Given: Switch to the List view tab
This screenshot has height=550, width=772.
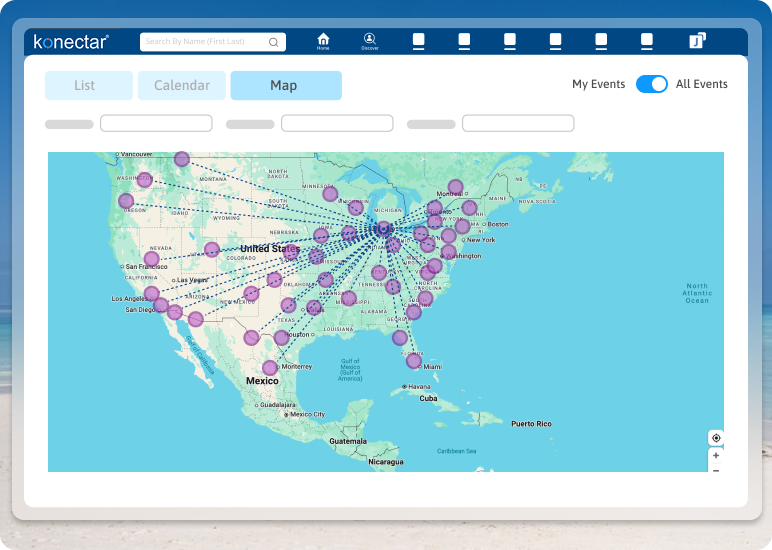Looking at the screenshot, I should [88, 86].
